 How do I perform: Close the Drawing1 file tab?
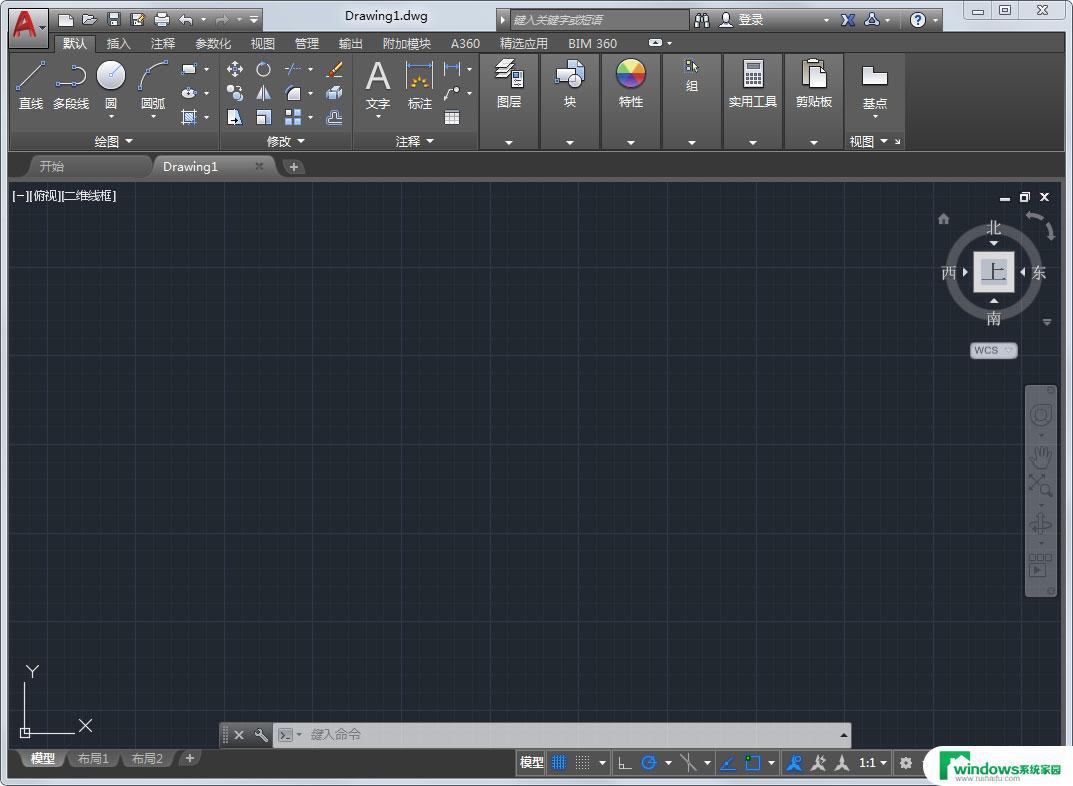point(259,166)
